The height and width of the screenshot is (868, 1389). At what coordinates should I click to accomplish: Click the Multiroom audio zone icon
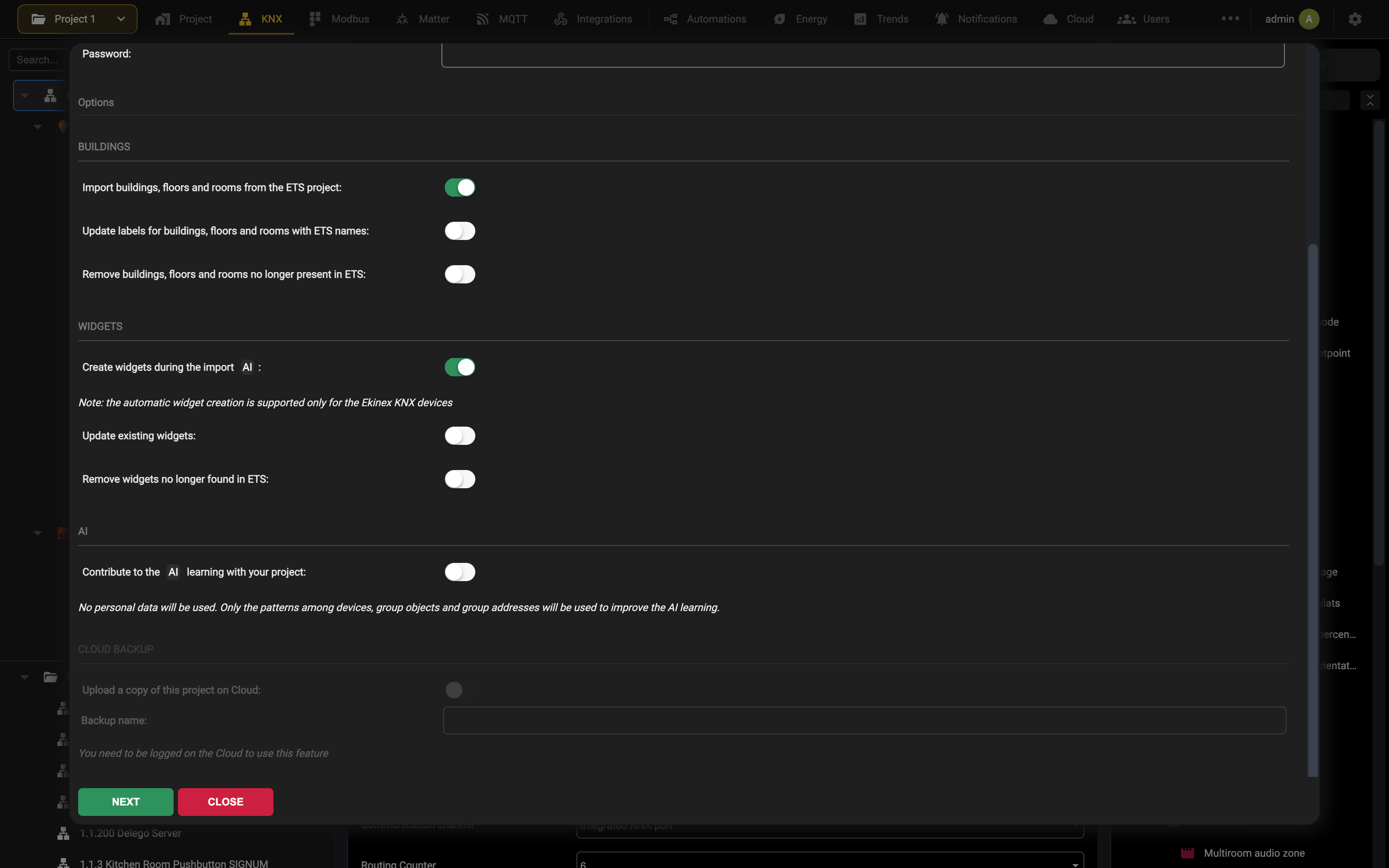pyautogui.click(x=1188, y=853)
